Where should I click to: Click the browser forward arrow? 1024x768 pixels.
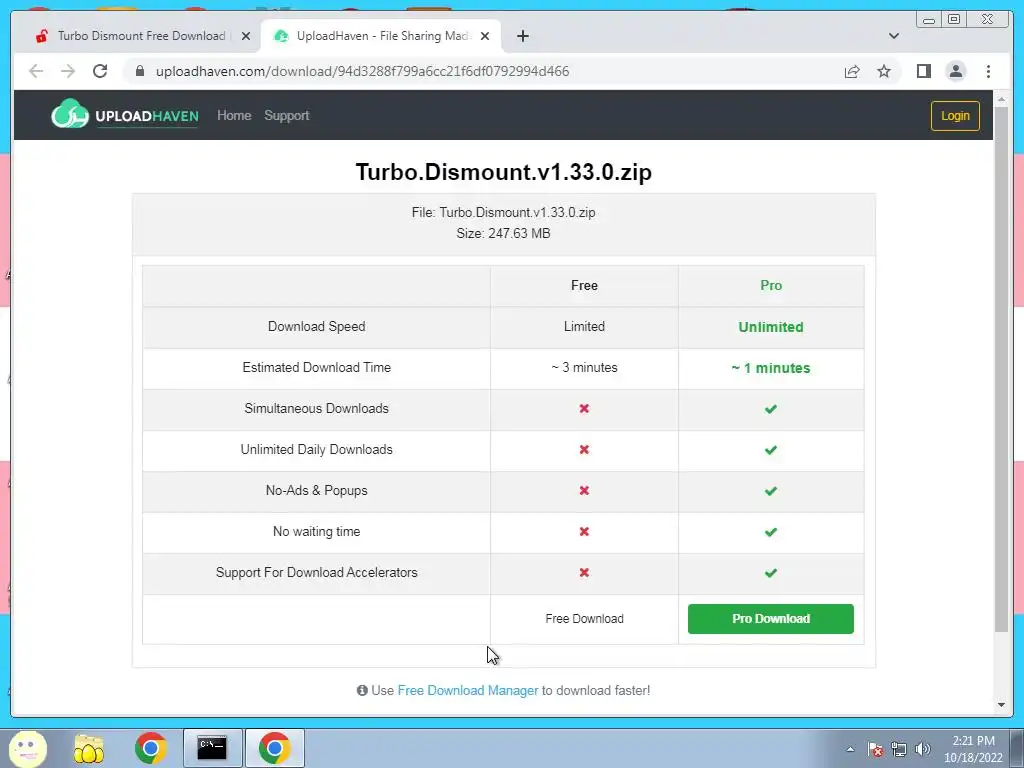68,71
